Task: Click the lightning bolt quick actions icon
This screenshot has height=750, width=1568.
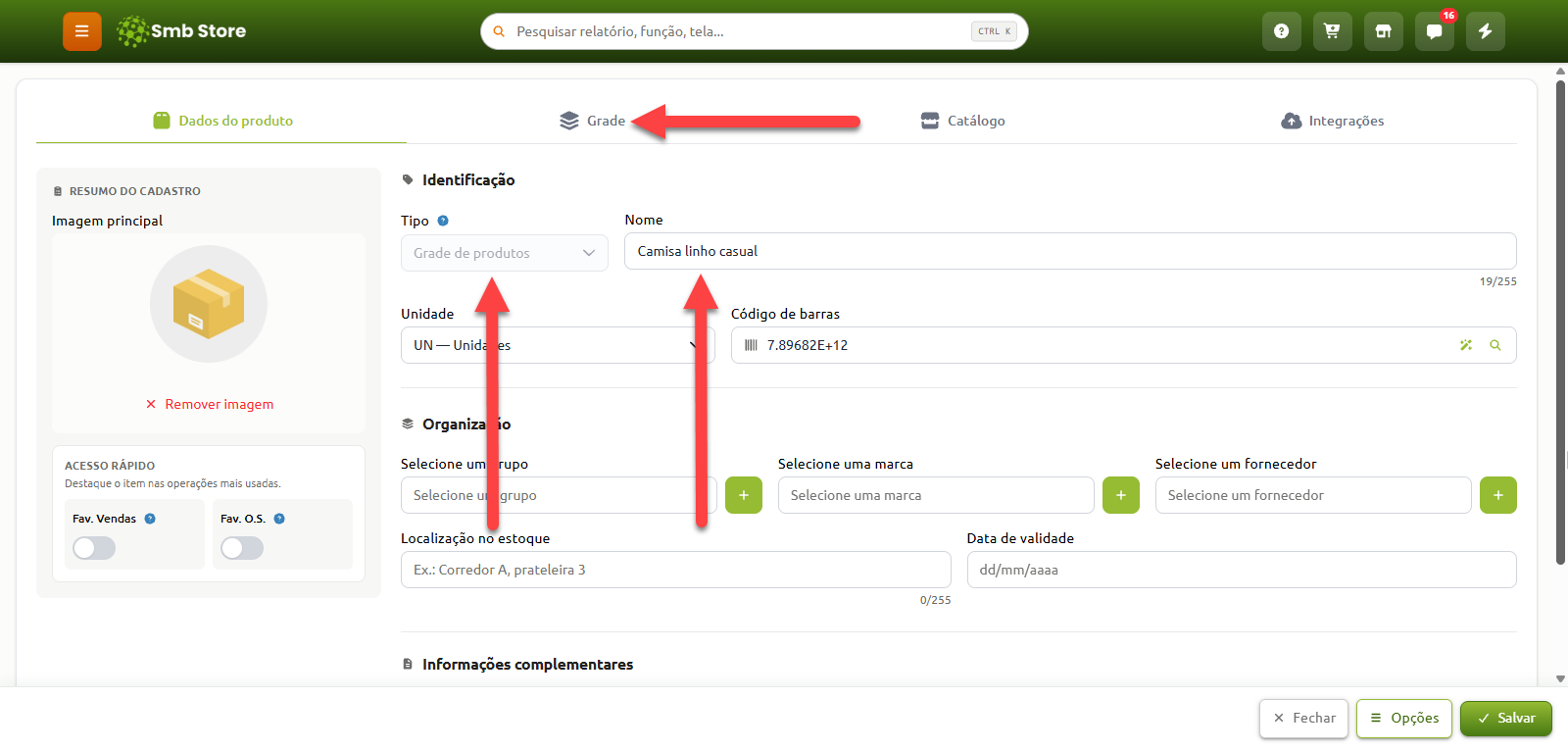Action: (1485, 31)
